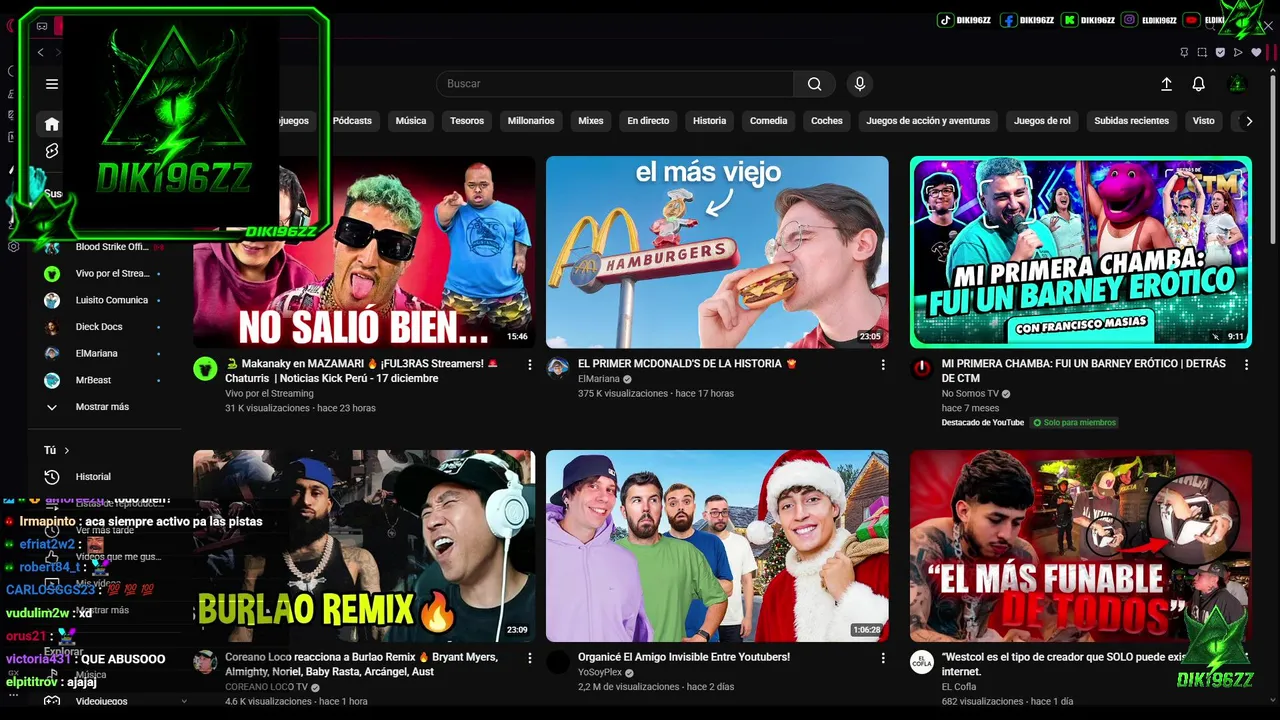Start voice search with the microphone
The height and width of the screenshot is (720, 1280).
point(859,84)
